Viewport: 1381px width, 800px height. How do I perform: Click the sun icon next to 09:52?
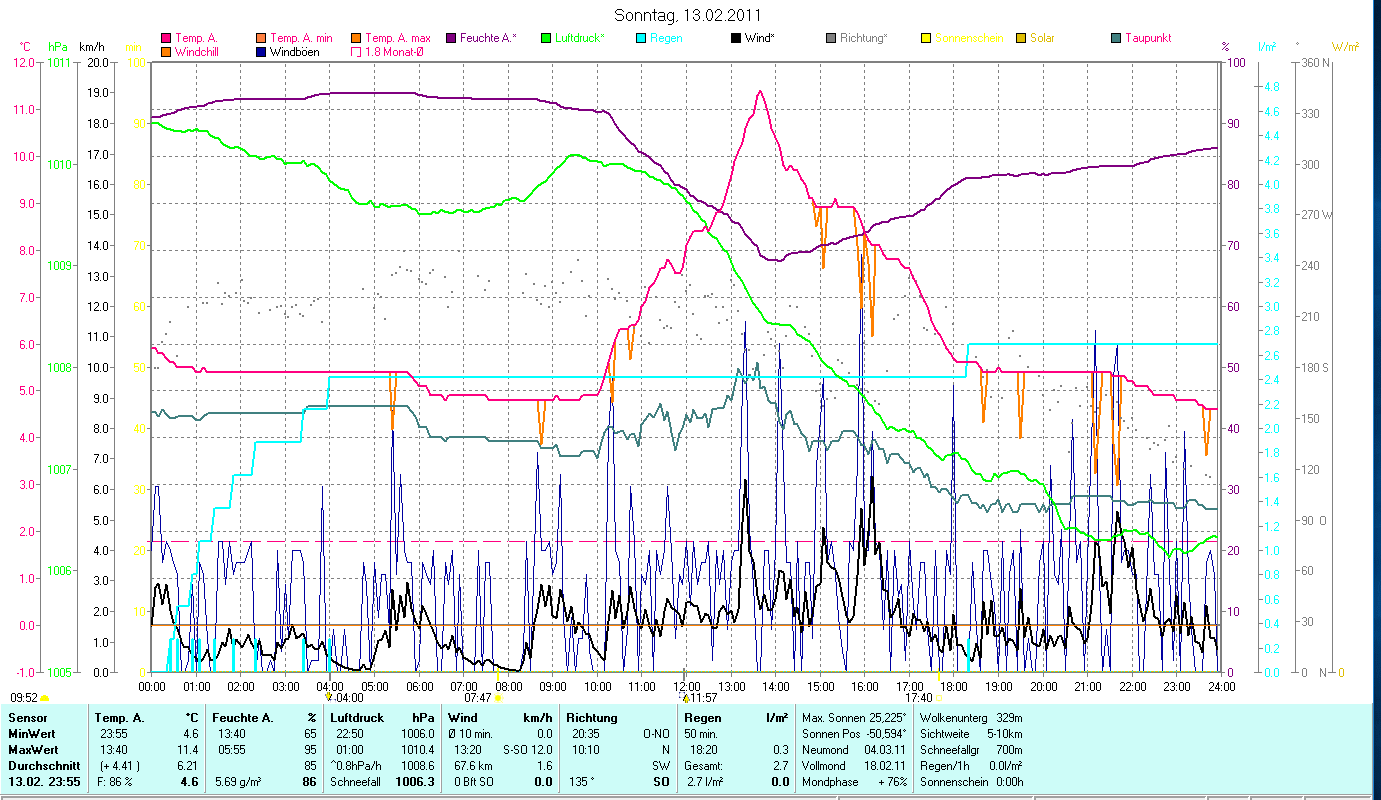click(x=44, y=698)
